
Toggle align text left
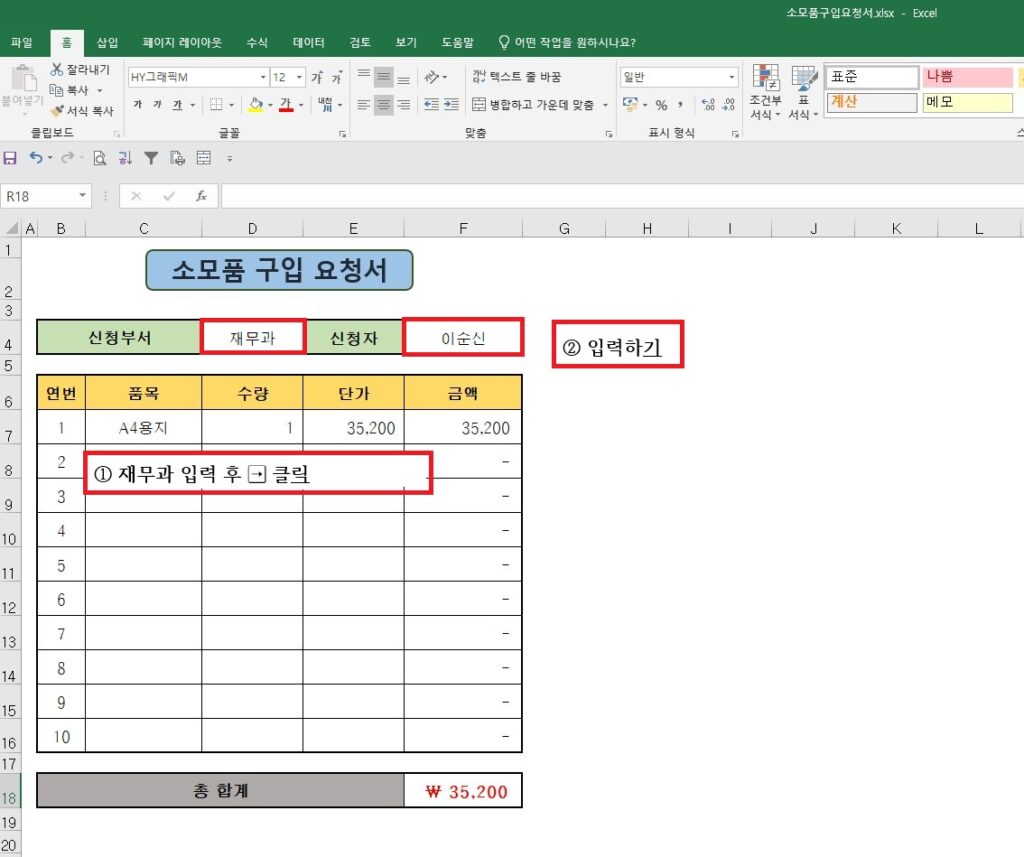364,105
